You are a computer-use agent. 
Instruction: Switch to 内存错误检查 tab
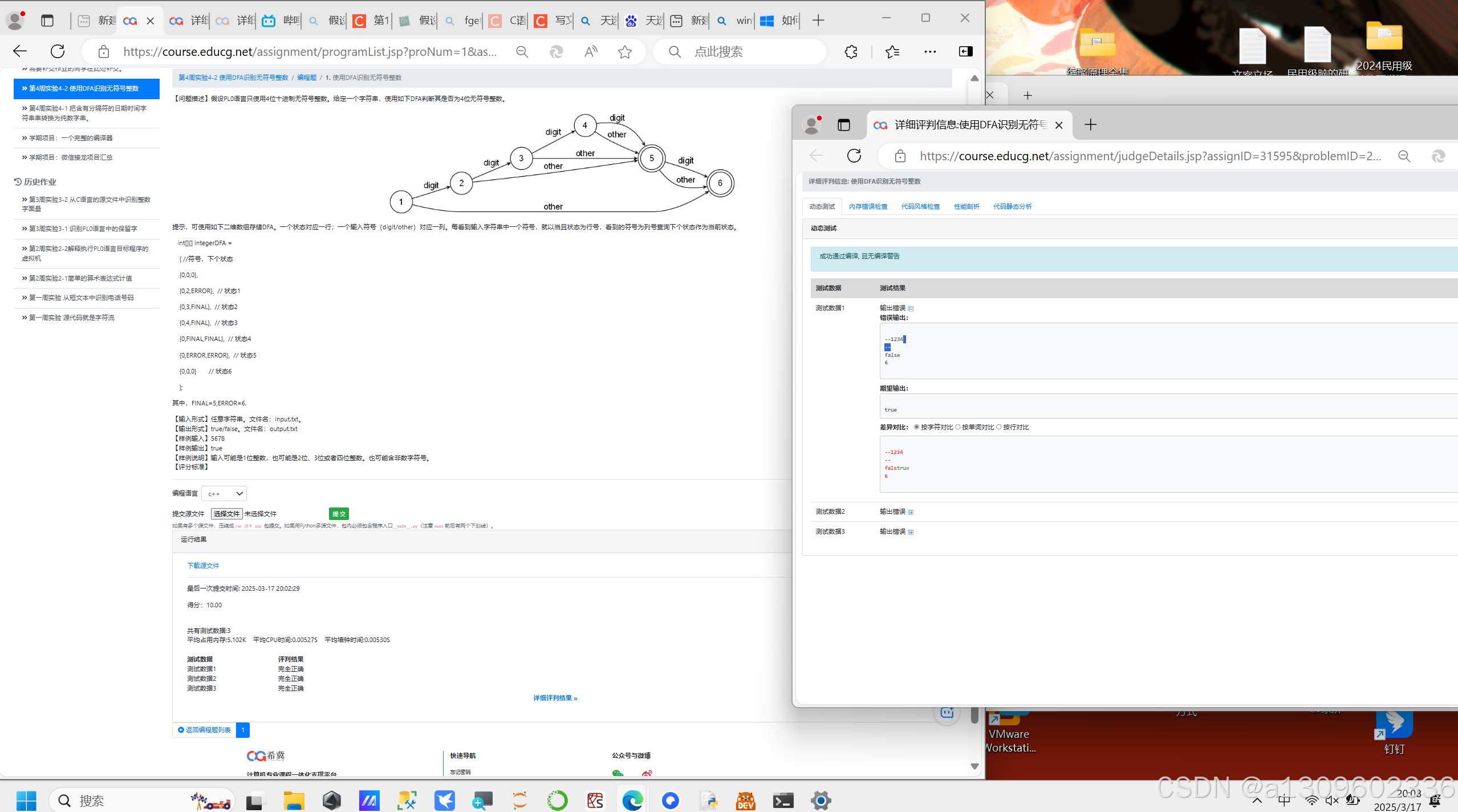click(868, 206)
